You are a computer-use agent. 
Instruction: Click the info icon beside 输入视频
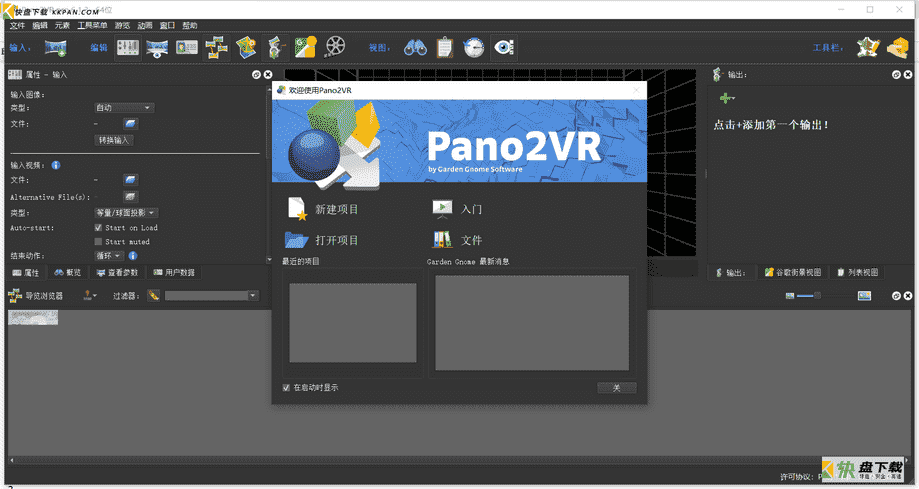point(56,165)
